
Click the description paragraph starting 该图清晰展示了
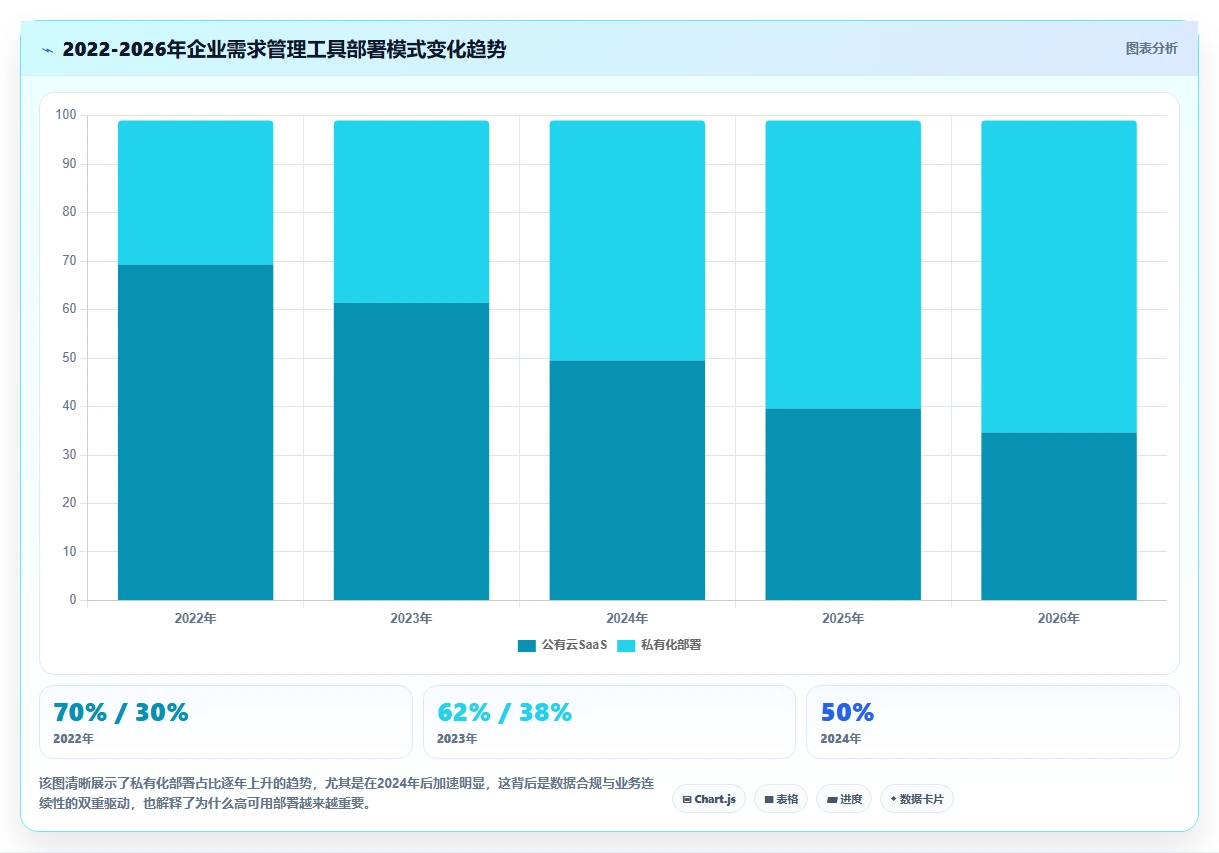coord(346,792)
